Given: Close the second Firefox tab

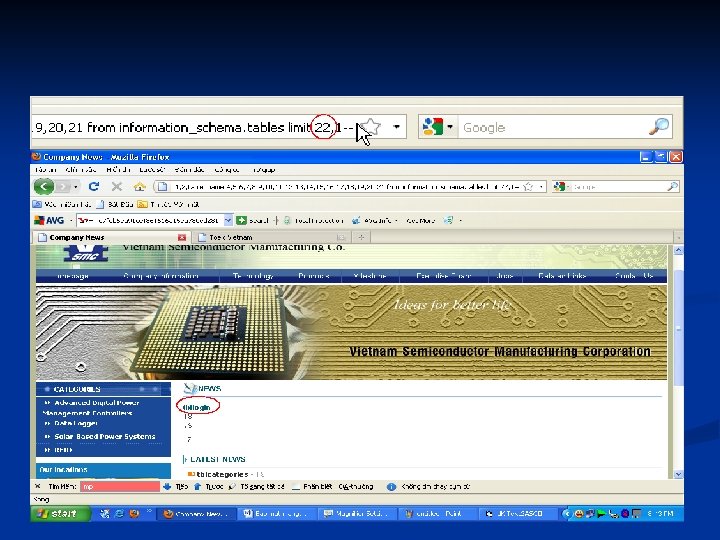Looking at the screenshot, I should click(341, 237).
